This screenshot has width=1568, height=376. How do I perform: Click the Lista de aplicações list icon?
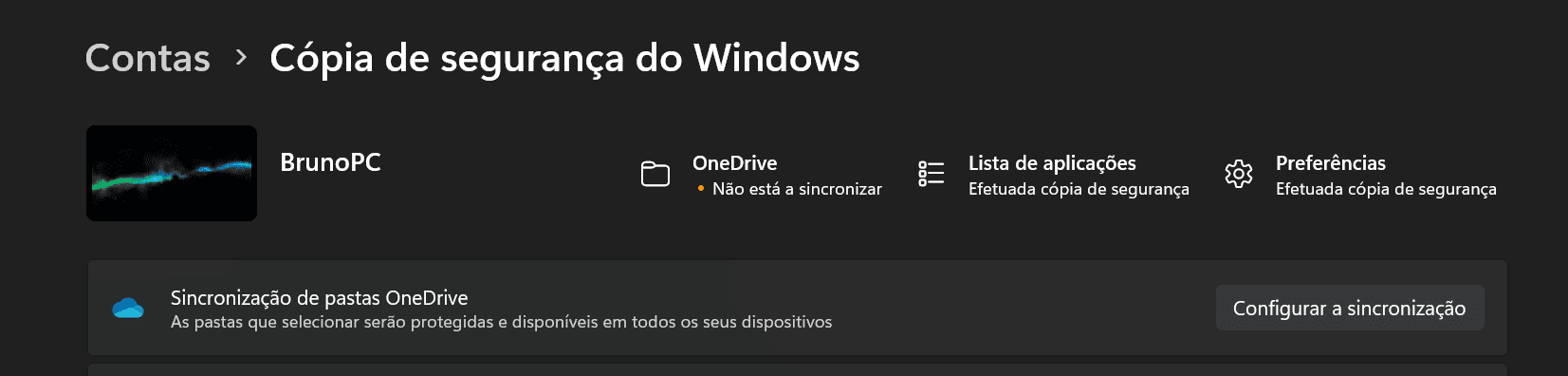[932, 174]
